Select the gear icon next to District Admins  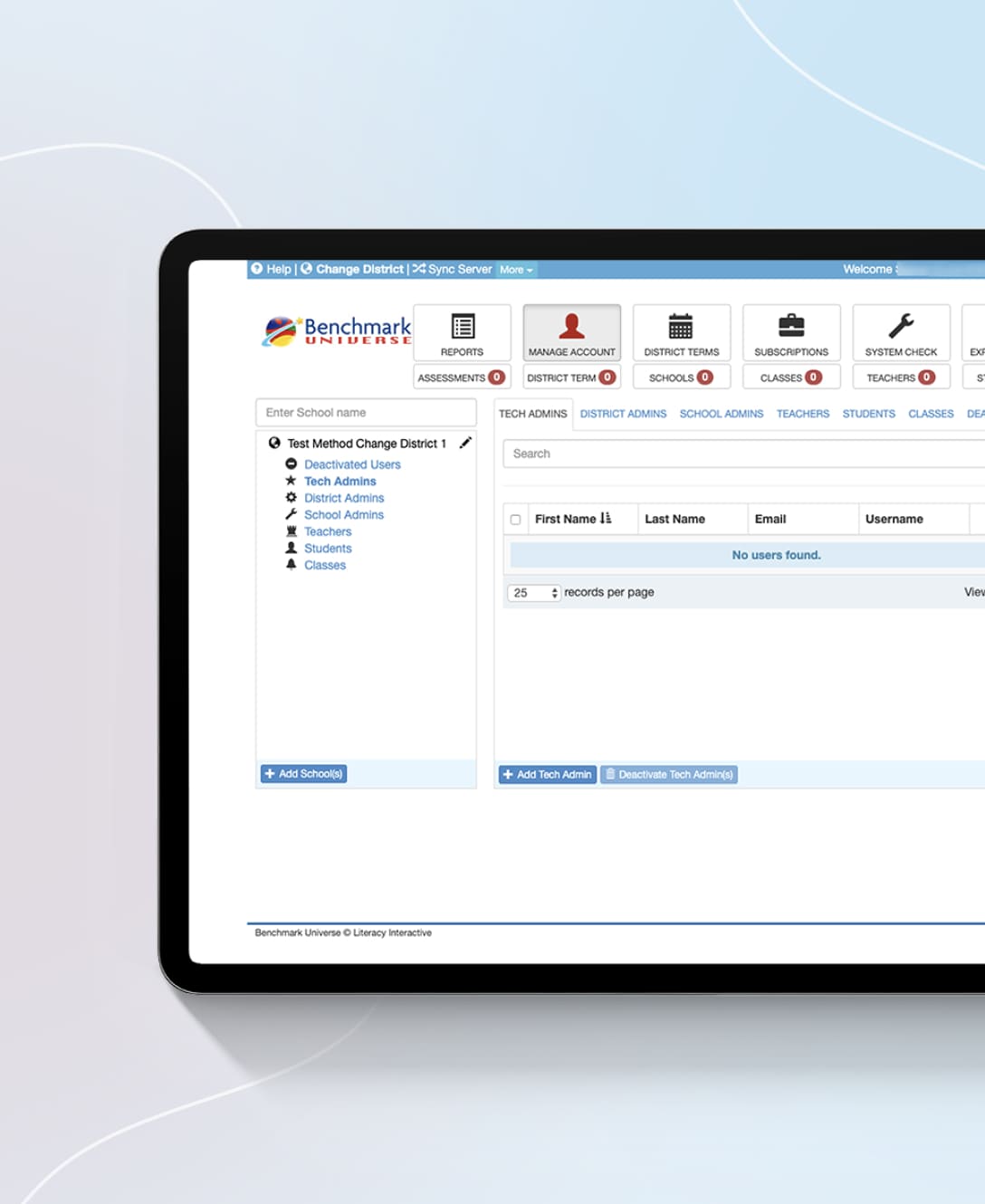[x=291, y=497]
